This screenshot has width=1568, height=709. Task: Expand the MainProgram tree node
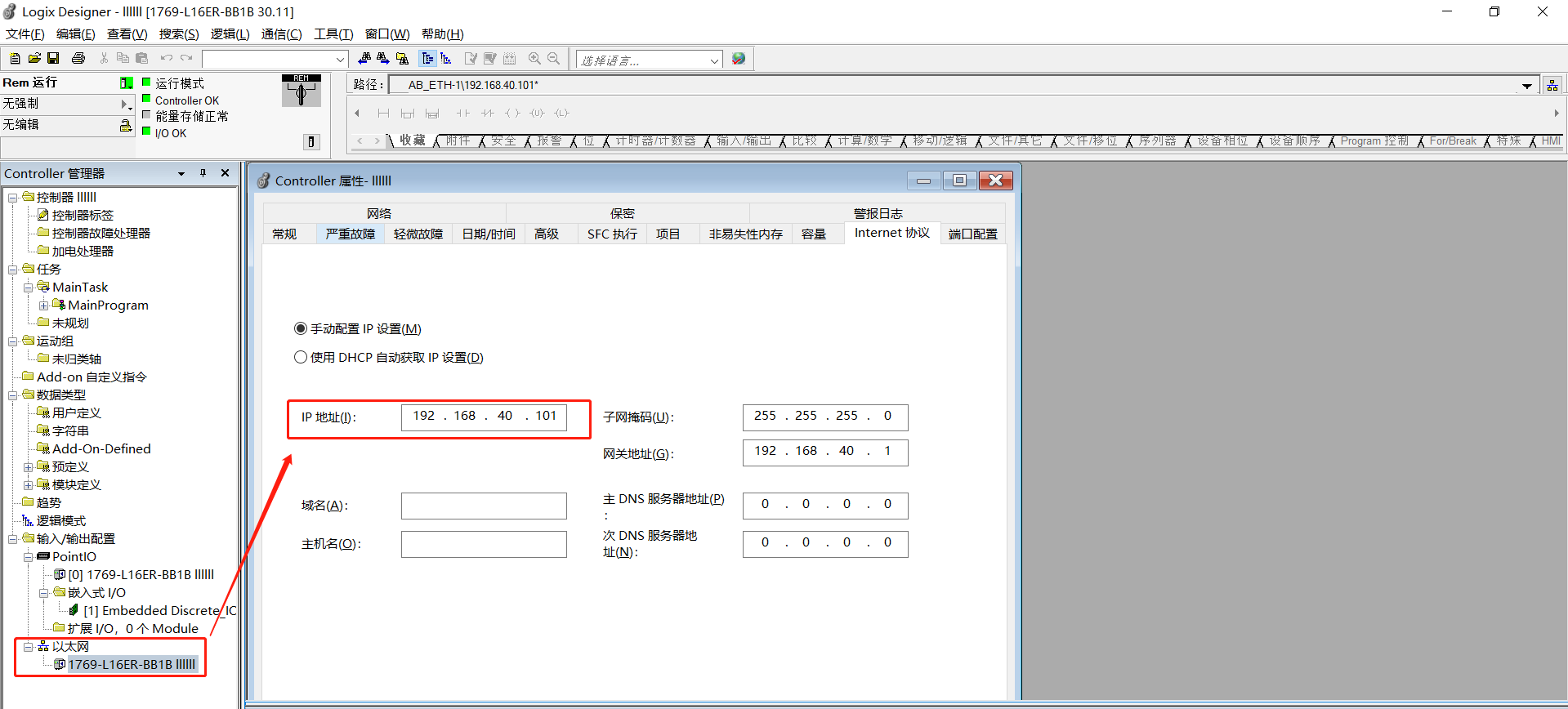(44, 305)
